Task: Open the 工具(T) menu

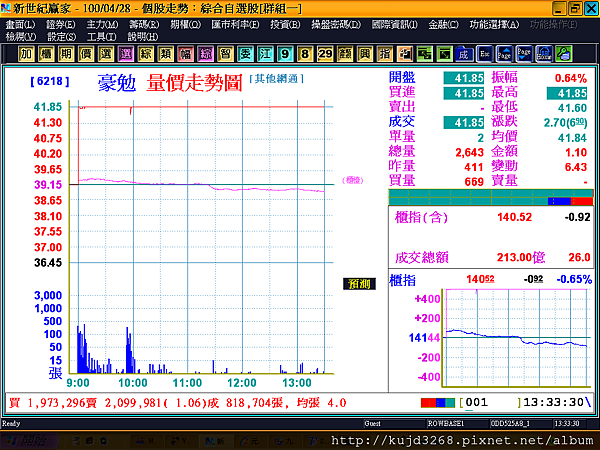Action: click(x=101, y=37)
